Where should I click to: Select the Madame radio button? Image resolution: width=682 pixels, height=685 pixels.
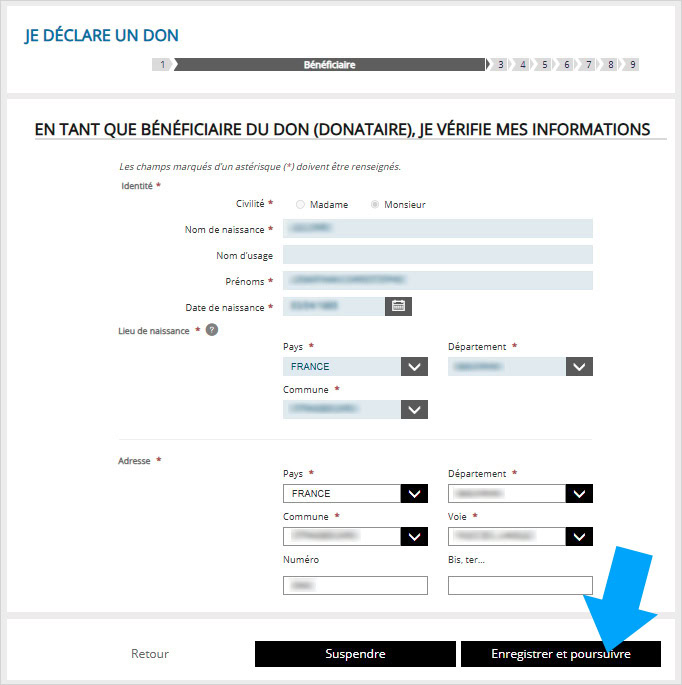point(300,204)
